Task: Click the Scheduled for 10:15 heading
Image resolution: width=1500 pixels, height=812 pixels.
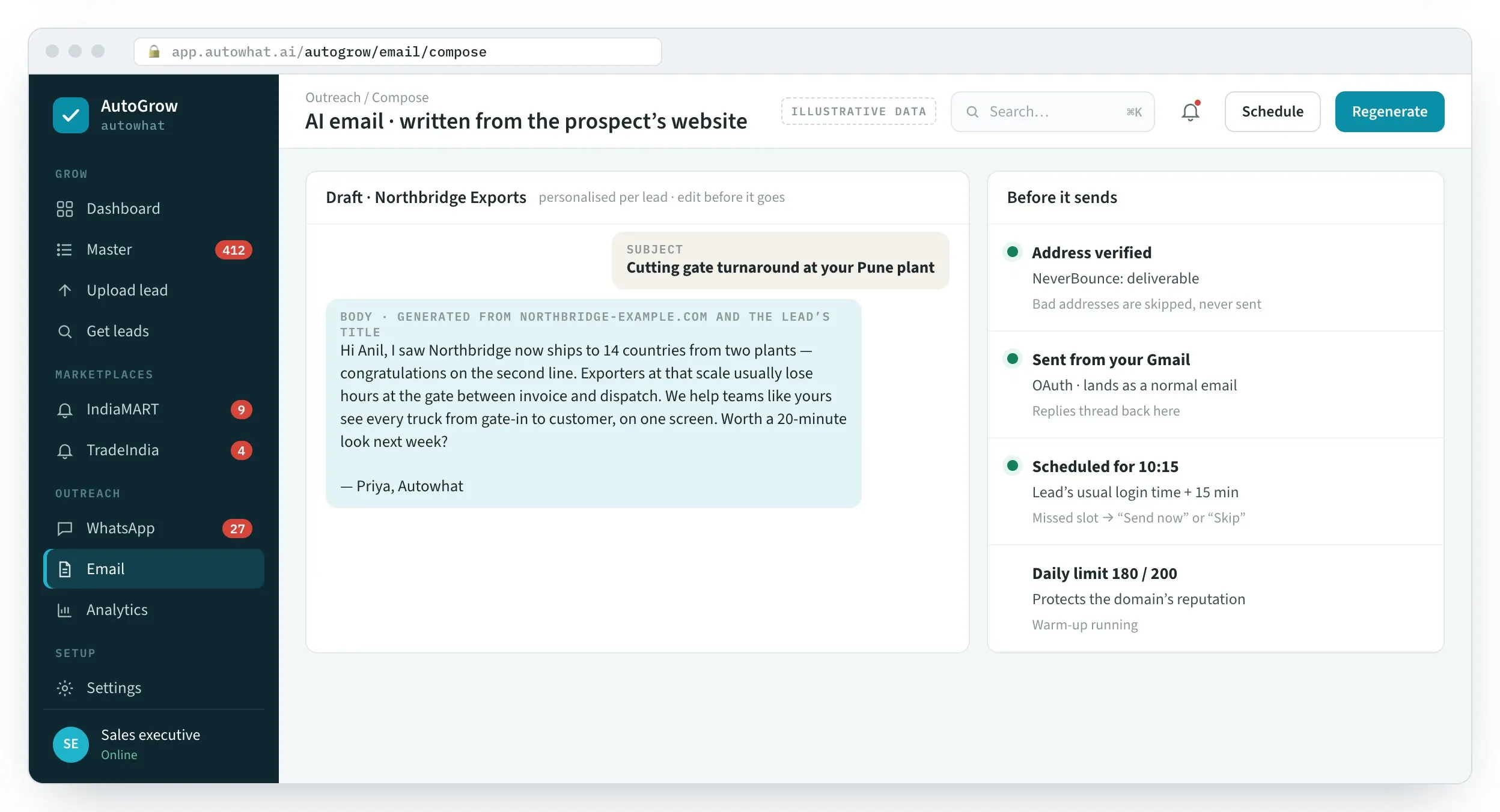Action: coord(1105,467)
